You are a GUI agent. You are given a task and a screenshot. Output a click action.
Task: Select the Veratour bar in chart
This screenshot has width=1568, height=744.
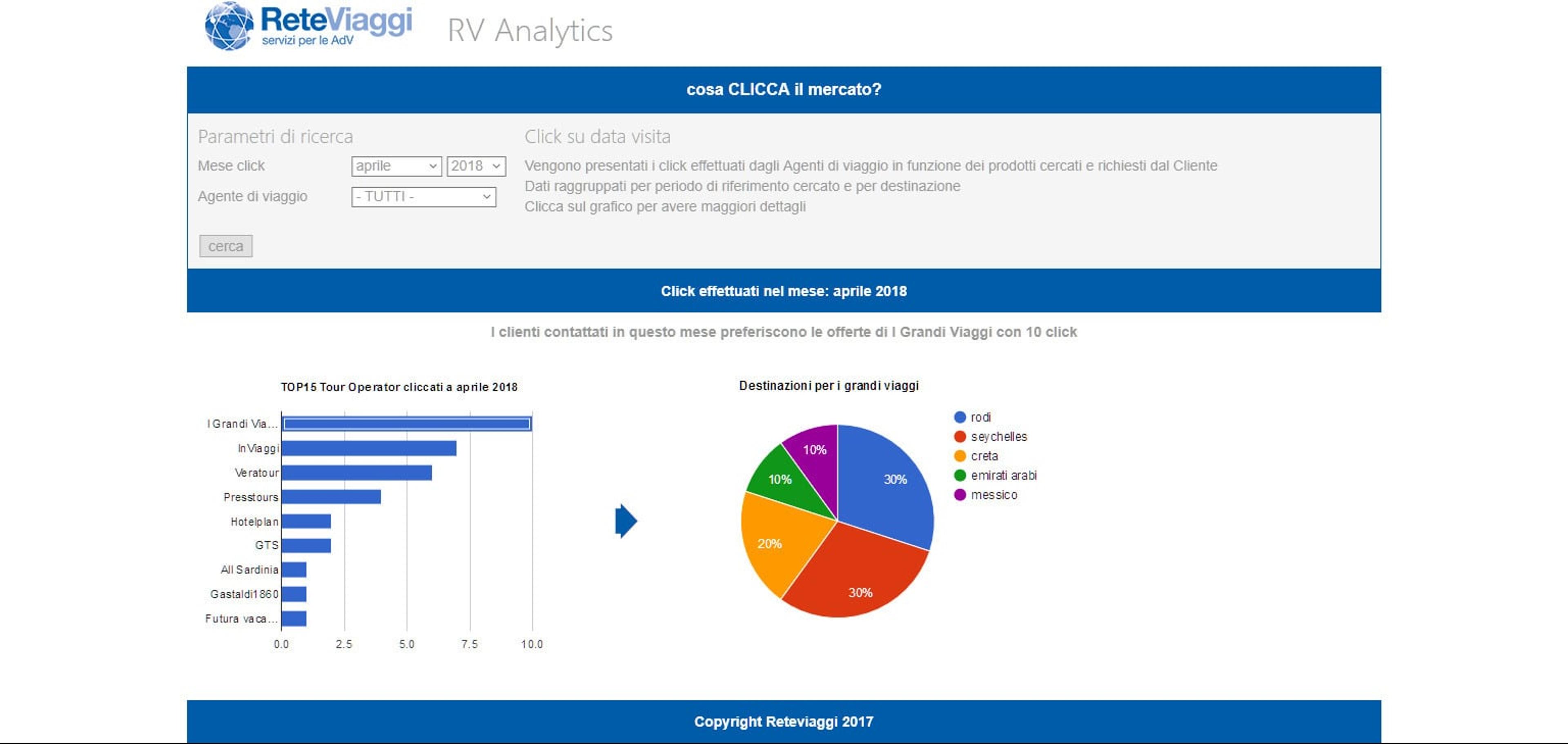pos(357,473)
